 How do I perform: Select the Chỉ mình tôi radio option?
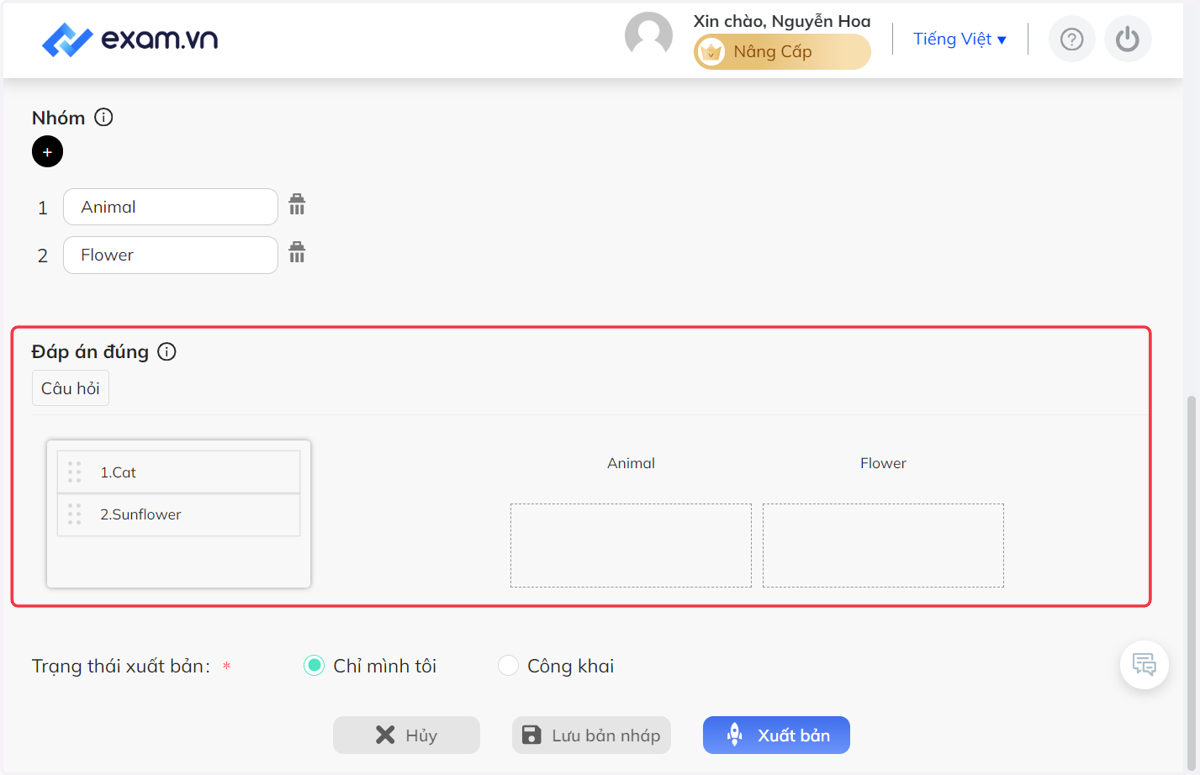[314, 666]
